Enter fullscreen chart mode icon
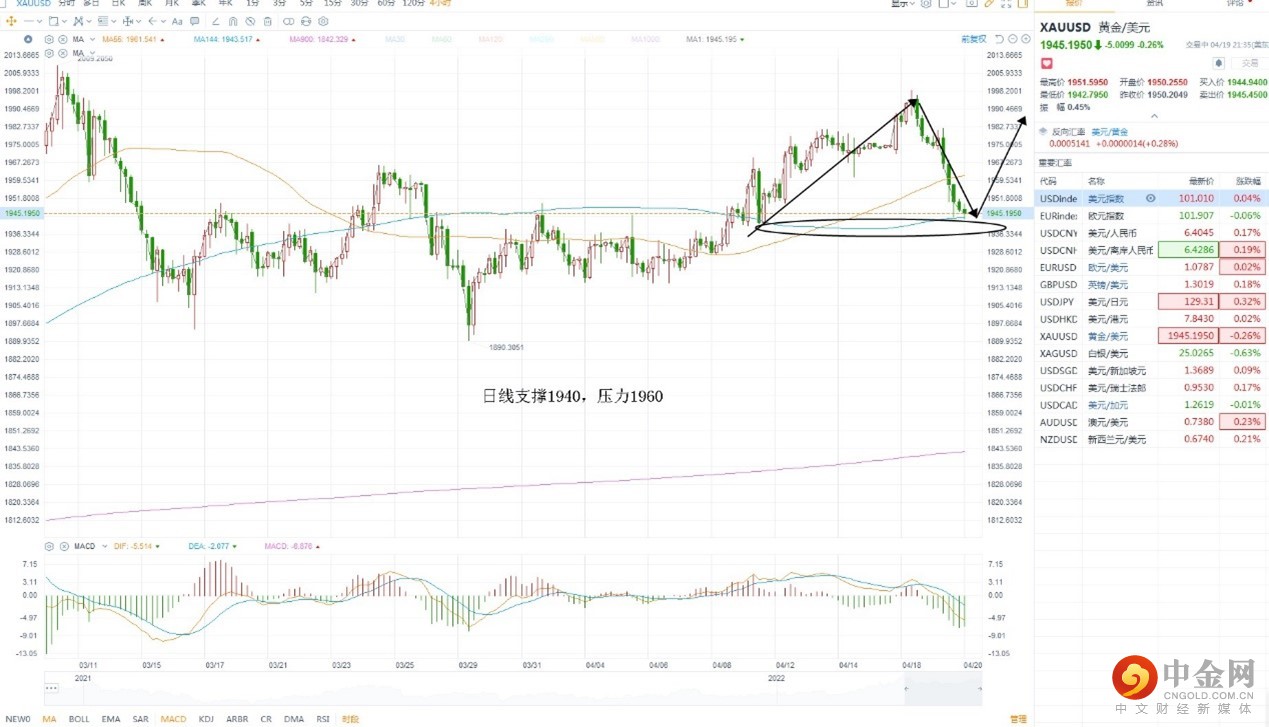1269x727 pixels. pos(1006,4)
